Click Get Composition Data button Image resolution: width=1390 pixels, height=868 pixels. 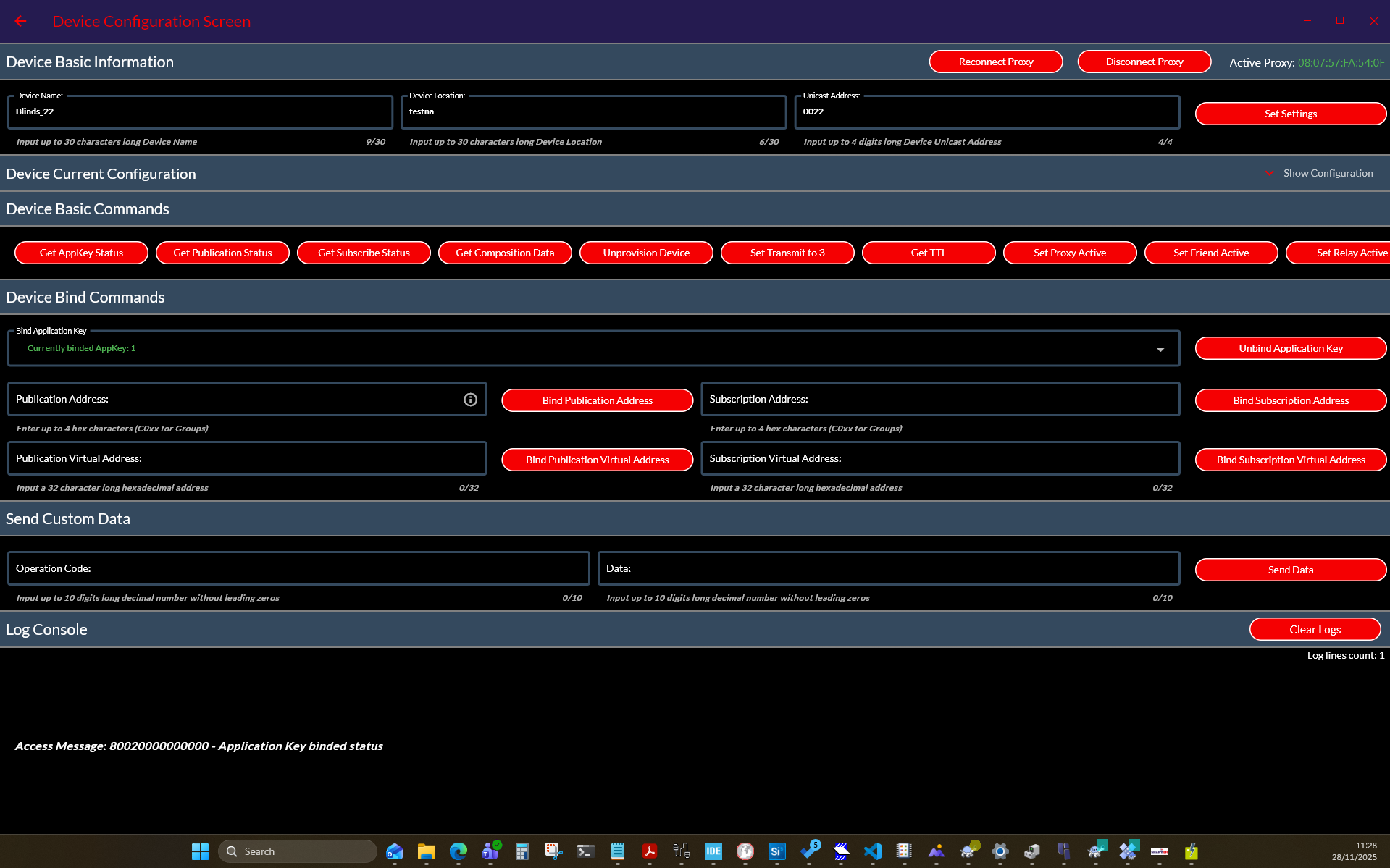click(x=505, y=253)
